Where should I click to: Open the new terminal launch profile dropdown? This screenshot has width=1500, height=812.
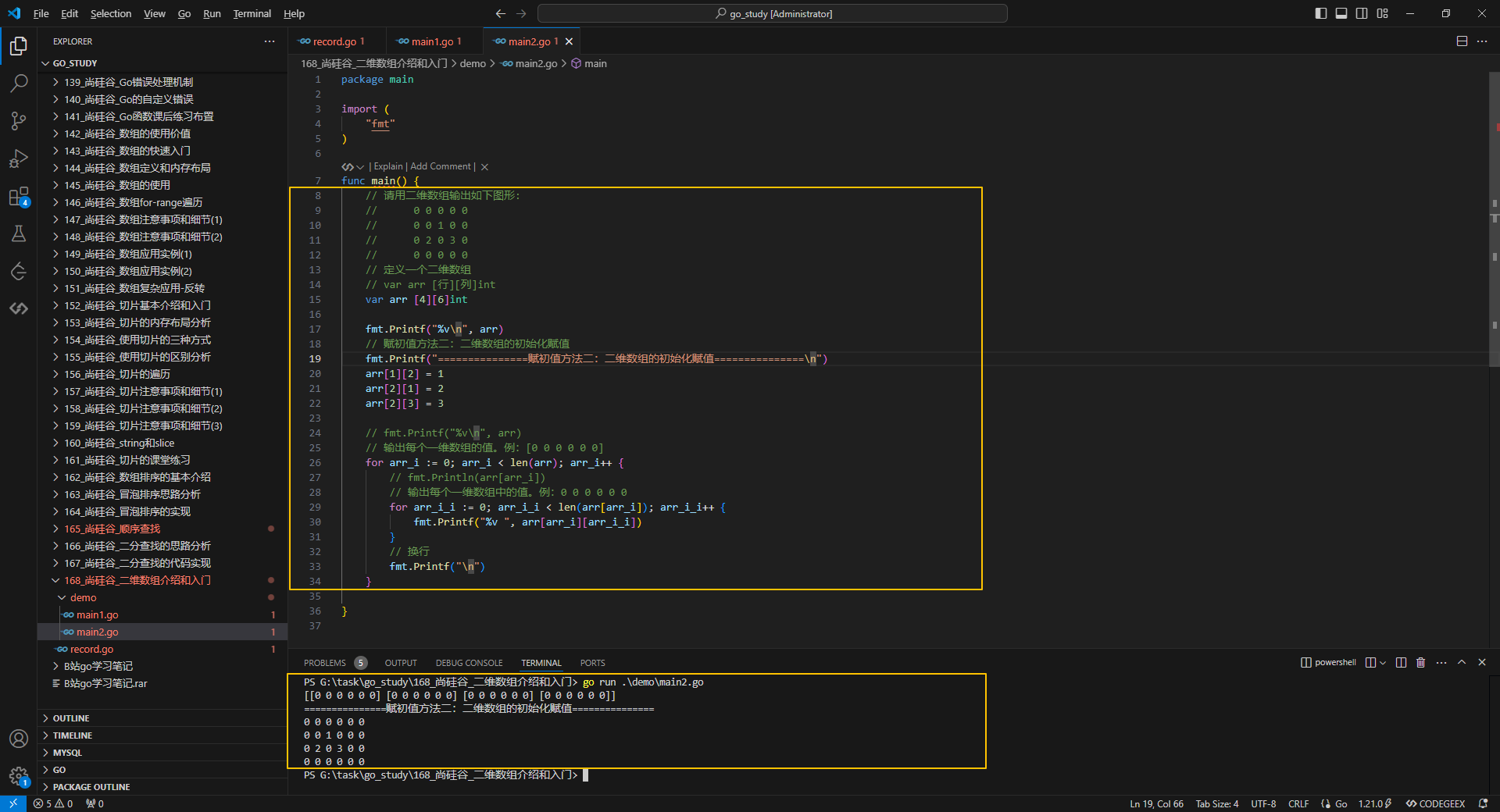[1383, 662]
